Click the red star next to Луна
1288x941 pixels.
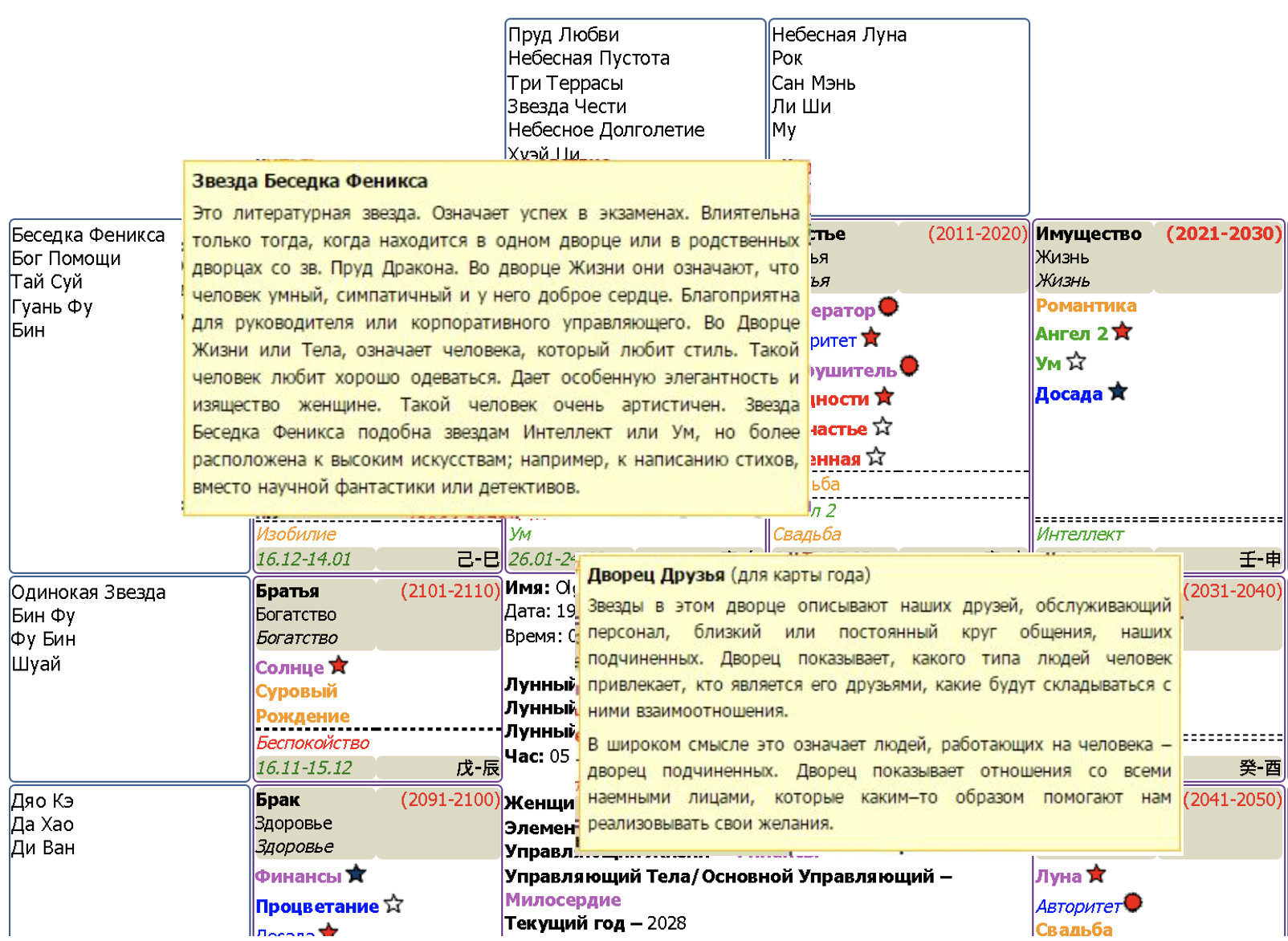[1096, 874]
